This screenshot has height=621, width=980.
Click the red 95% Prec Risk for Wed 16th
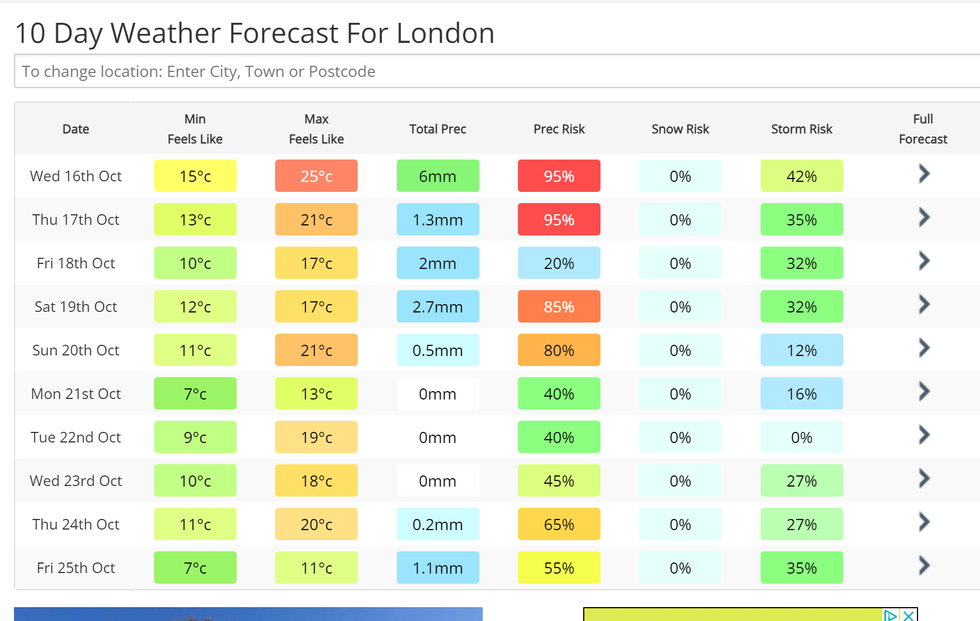pos(559,176)
